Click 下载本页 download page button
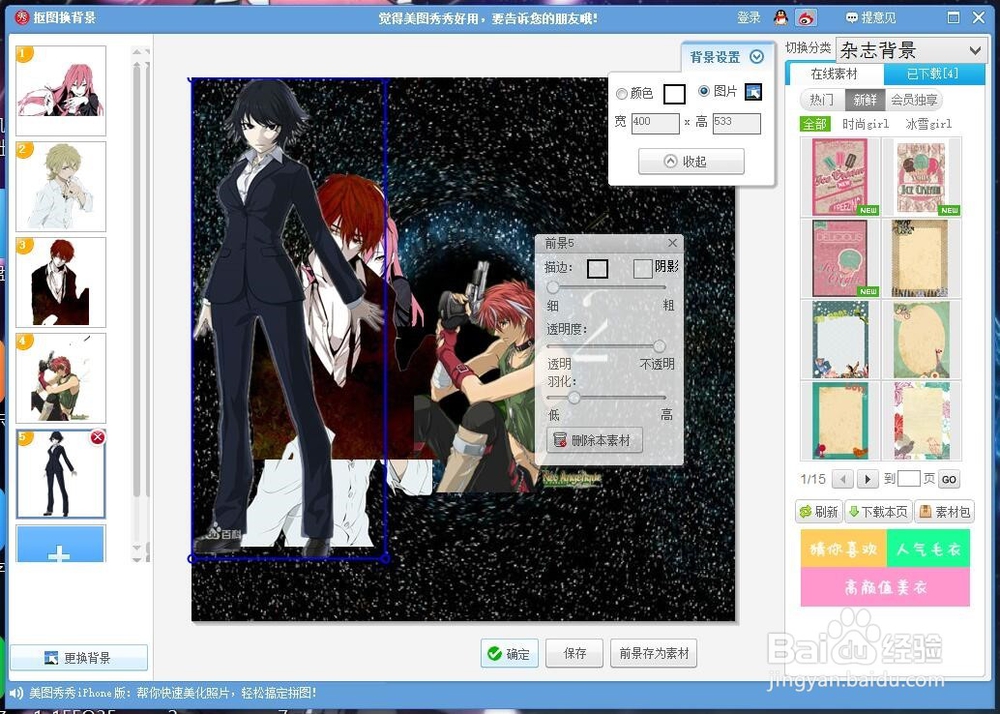 [878, 511]
